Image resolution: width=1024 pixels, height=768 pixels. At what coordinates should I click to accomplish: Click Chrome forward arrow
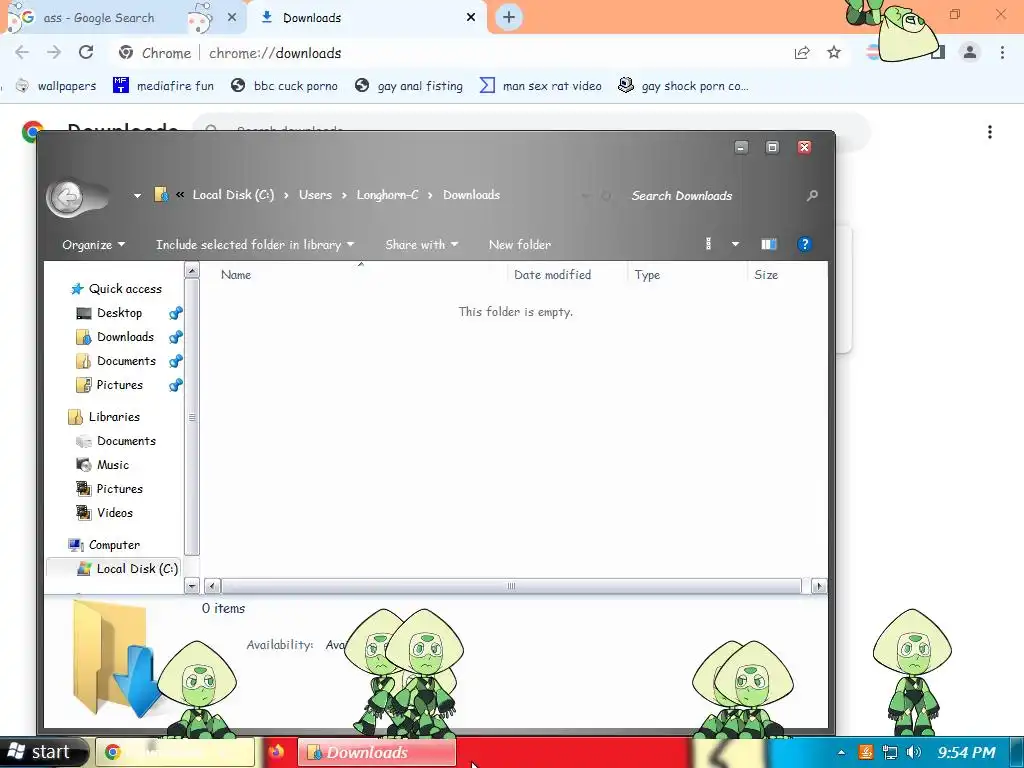click(54, 53)
